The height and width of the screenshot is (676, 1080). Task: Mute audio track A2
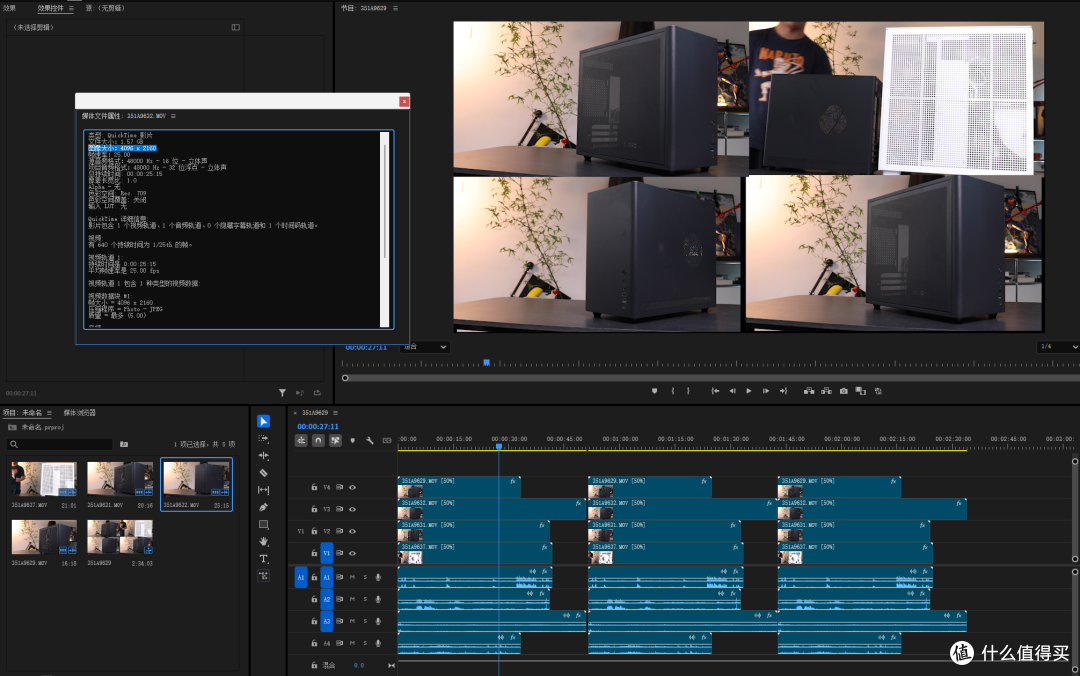(352, 600)
